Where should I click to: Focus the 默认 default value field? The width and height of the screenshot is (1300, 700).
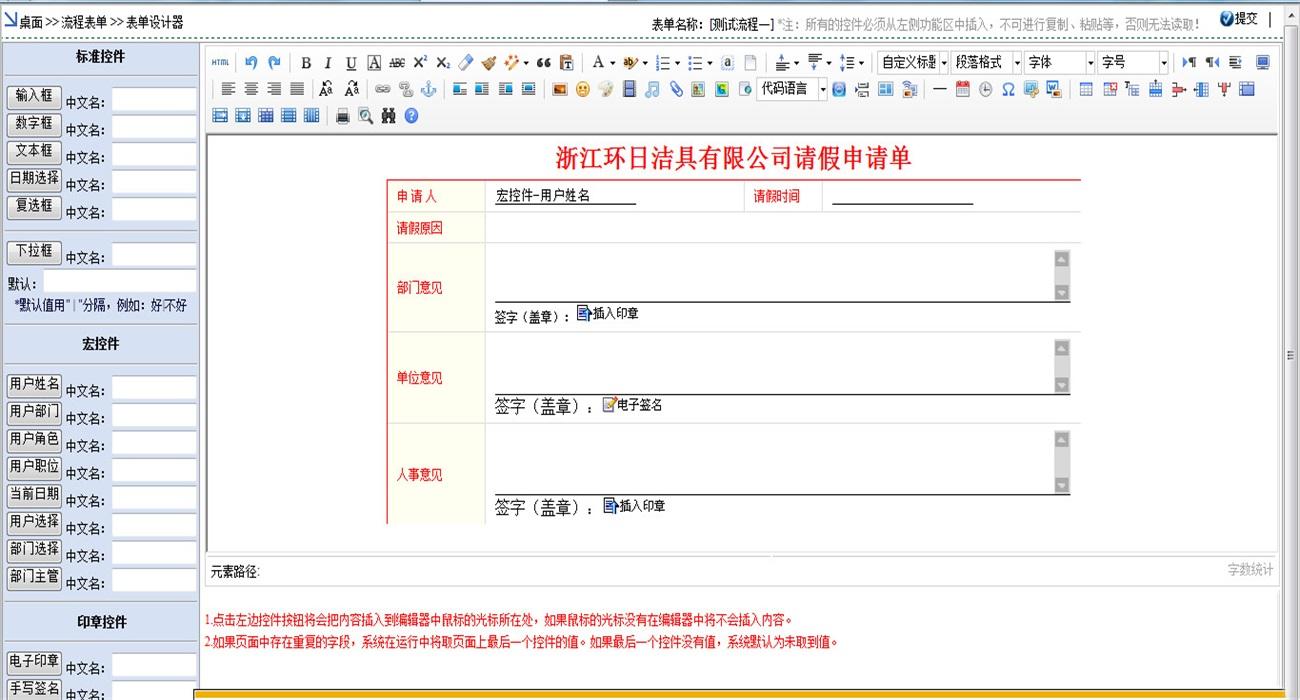pos(119,283)
